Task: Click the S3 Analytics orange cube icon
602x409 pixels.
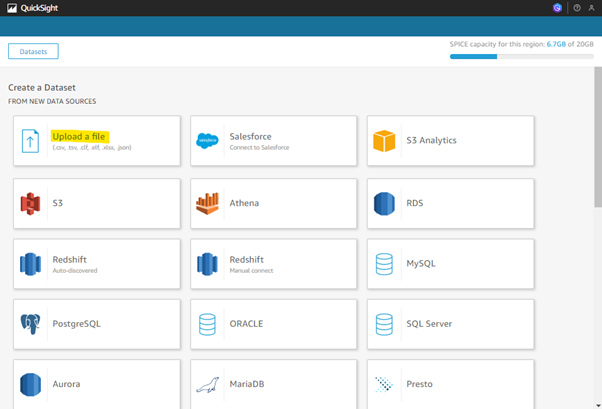Action: (384, 141)
